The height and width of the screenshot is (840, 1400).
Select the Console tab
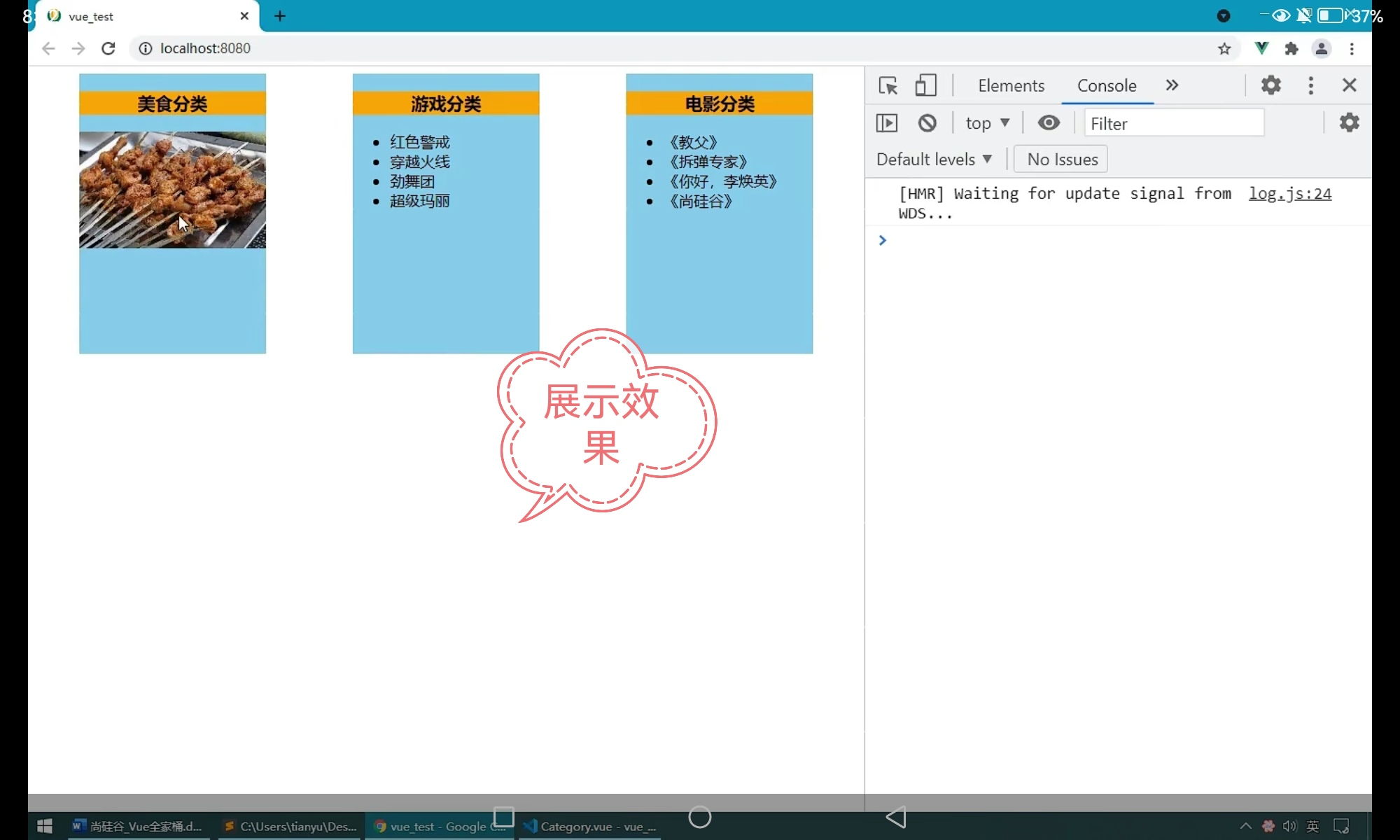(1106, 85)
